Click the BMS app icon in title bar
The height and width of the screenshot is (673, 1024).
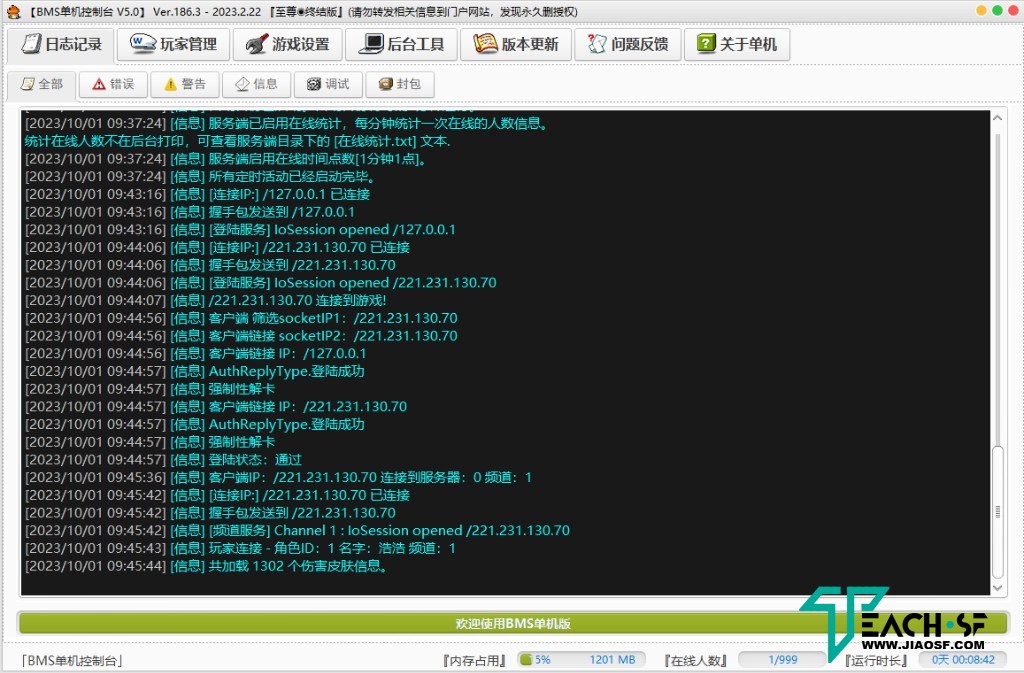click(x=13, y=12)
